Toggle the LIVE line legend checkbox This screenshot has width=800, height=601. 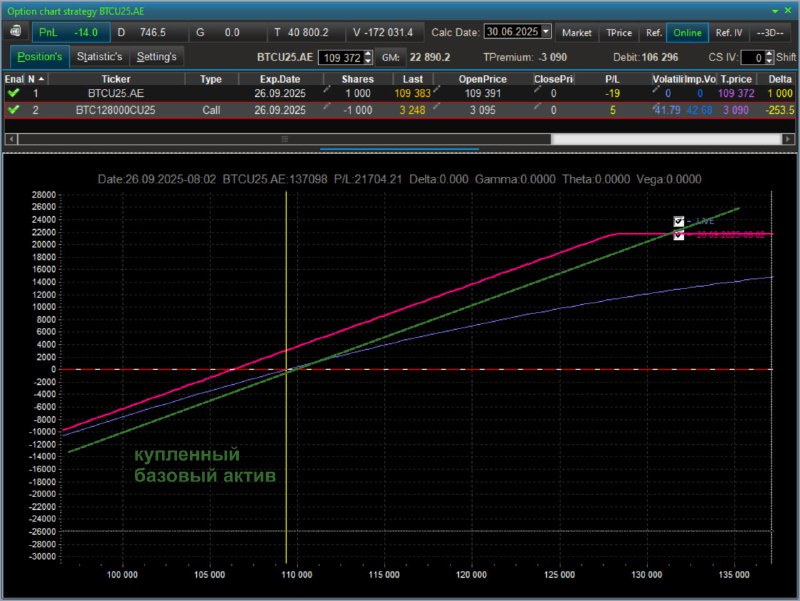[679, 221]
